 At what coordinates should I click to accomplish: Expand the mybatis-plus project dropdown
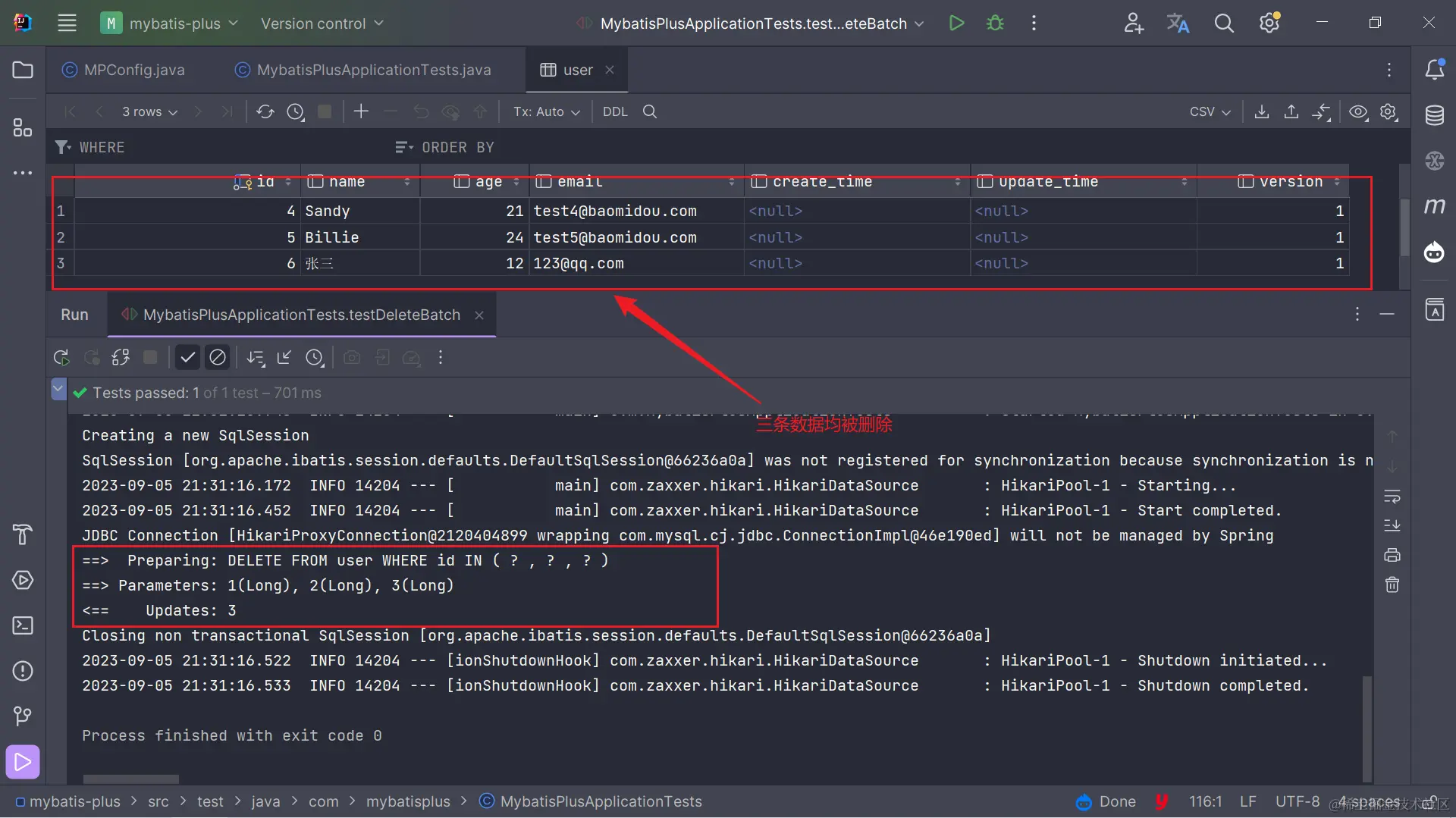171,24
